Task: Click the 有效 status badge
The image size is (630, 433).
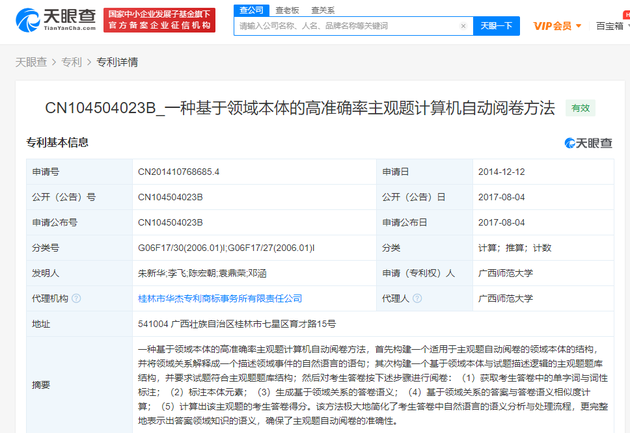Action: 580,108
